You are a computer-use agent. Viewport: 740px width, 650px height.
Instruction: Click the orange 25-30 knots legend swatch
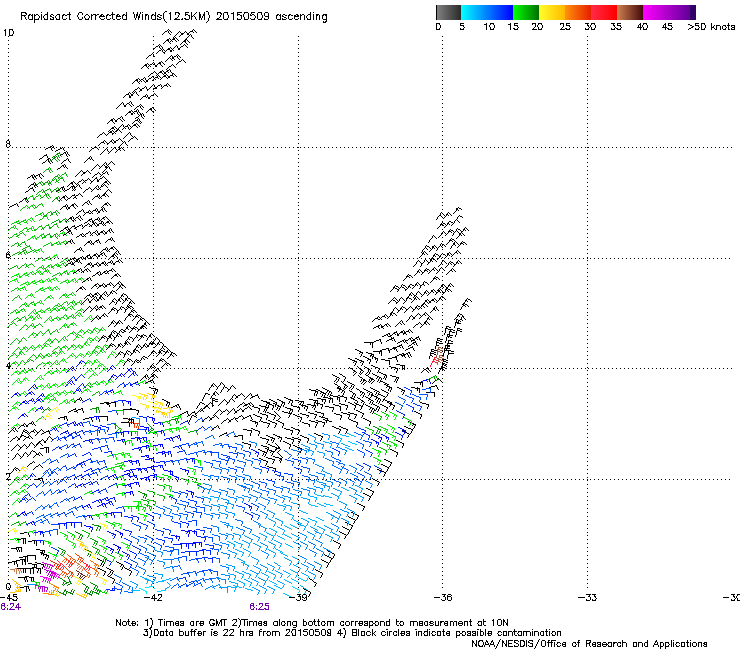point(578,12)
